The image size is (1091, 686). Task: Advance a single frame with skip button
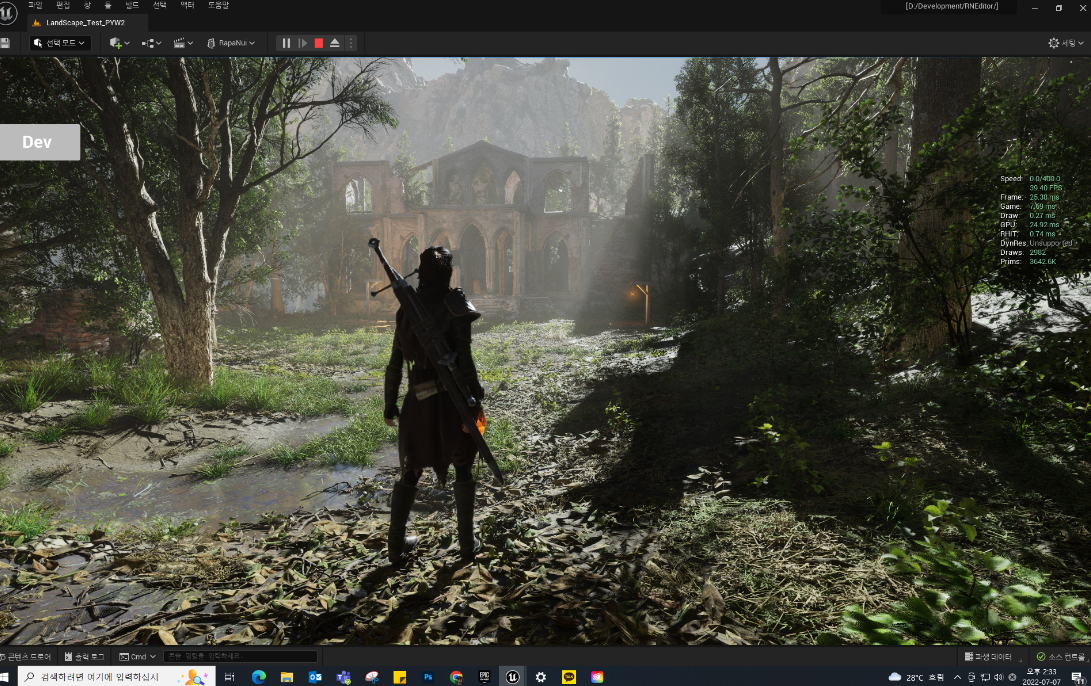tap(302, 43)
